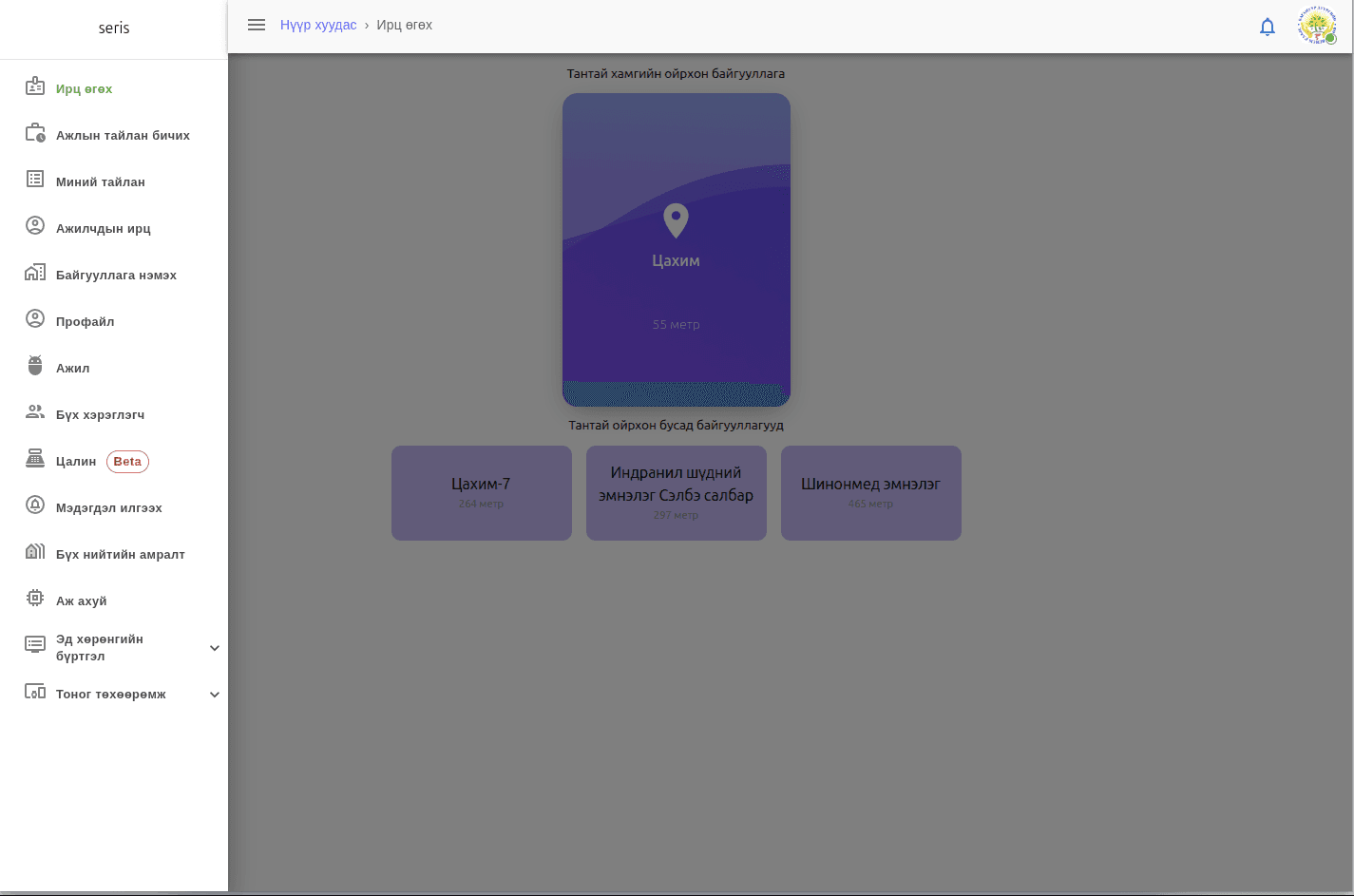Open Ажилчдын ирц menu item
The height and width of the screenshot is (896, 1354).
[x=103, y=228]
